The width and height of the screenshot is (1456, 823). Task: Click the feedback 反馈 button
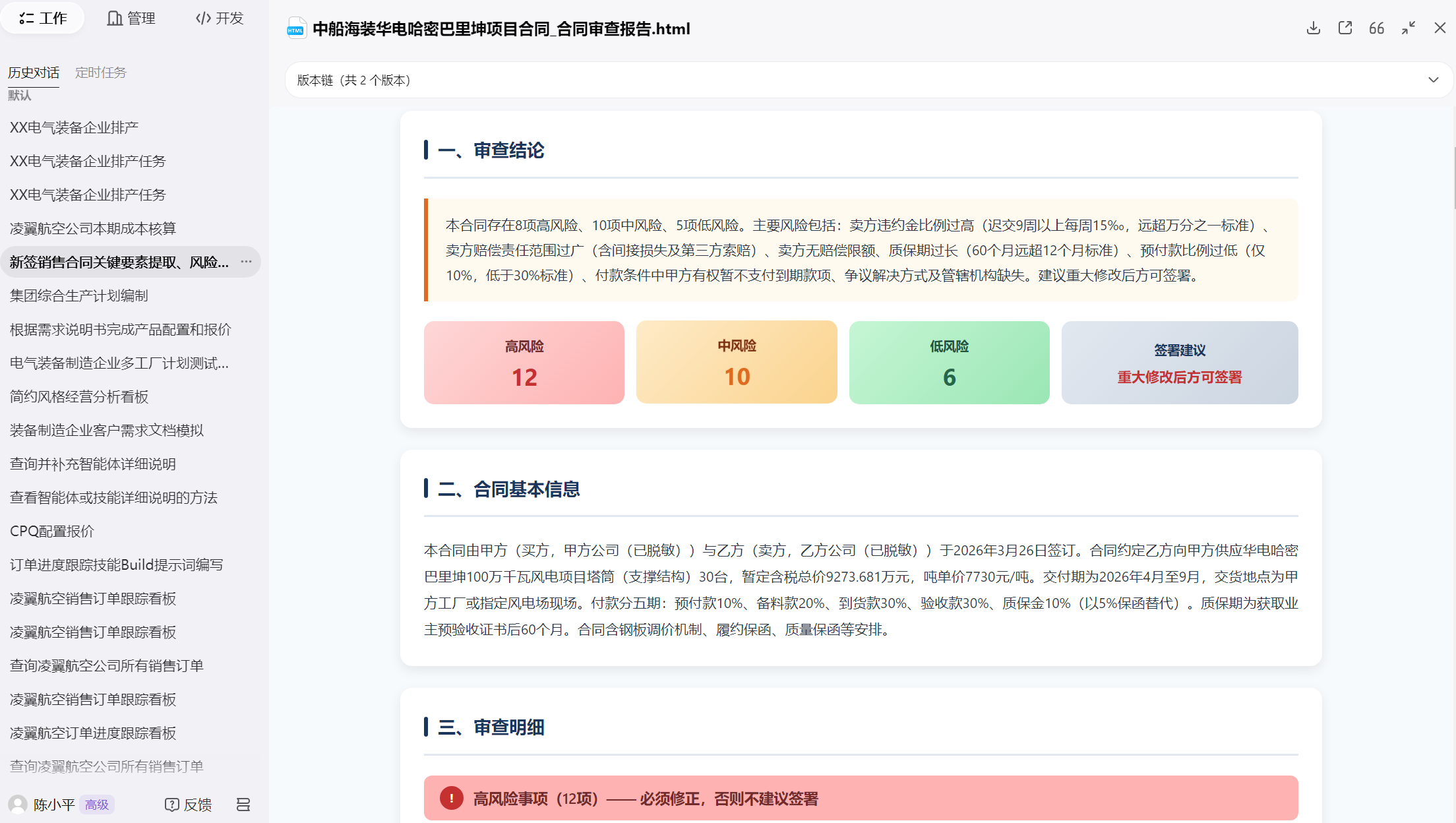[188, 805]
